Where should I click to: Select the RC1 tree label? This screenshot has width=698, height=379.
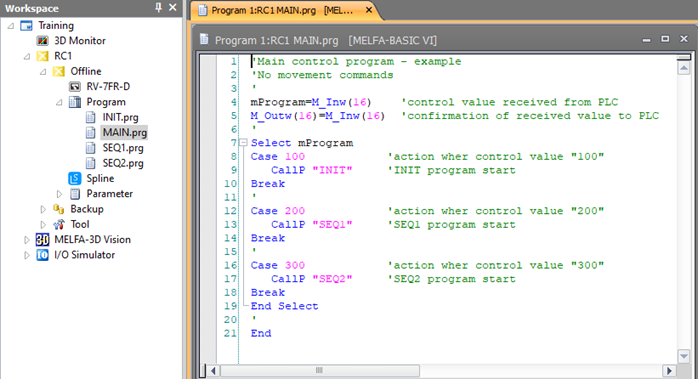coord(63,56)
